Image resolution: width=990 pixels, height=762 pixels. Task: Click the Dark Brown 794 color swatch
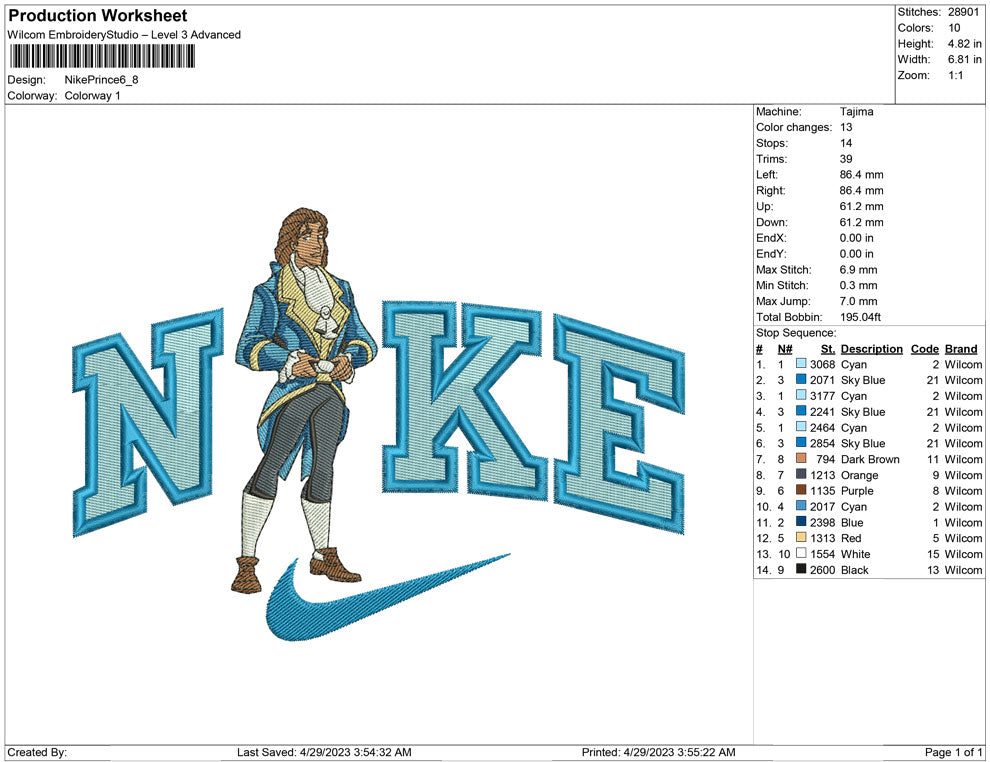tap(801, 459)
